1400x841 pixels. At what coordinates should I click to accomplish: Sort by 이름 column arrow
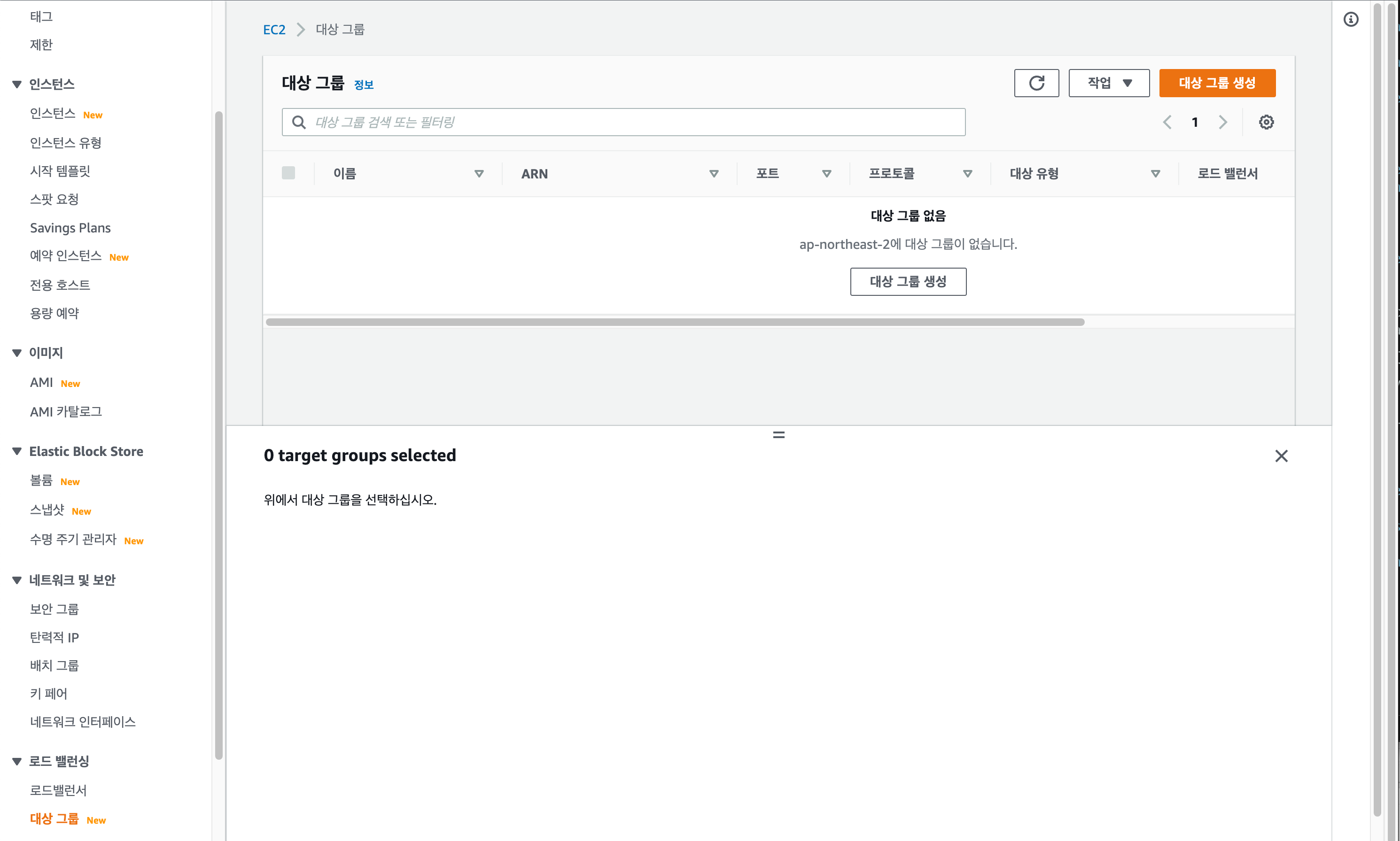point(479,174)
